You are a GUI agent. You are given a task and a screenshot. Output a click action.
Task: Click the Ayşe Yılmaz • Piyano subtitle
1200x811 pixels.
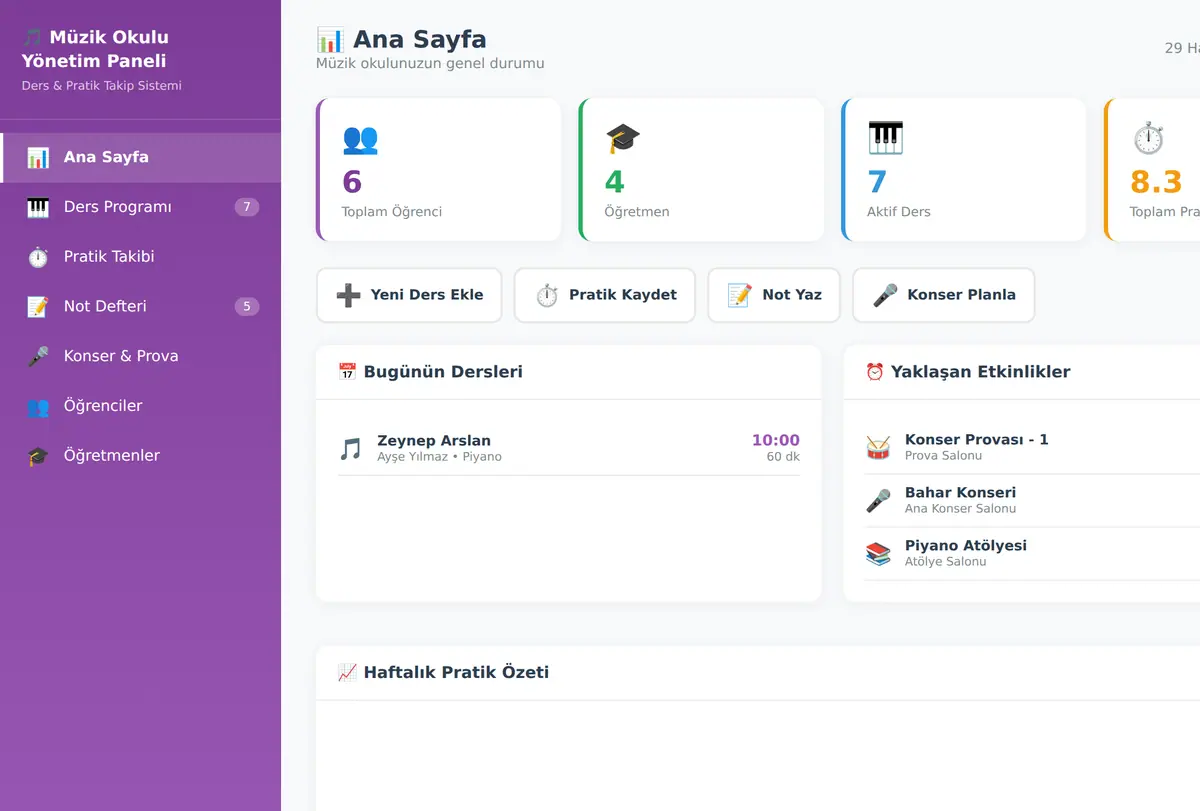439,457
